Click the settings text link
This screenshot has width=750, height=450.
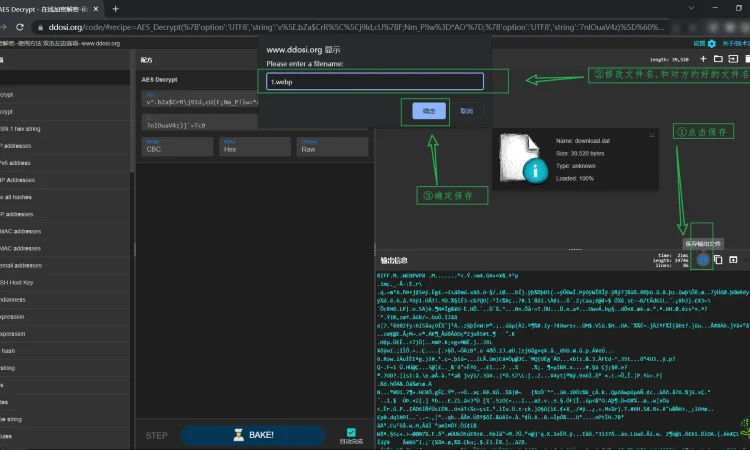(699, 44)
